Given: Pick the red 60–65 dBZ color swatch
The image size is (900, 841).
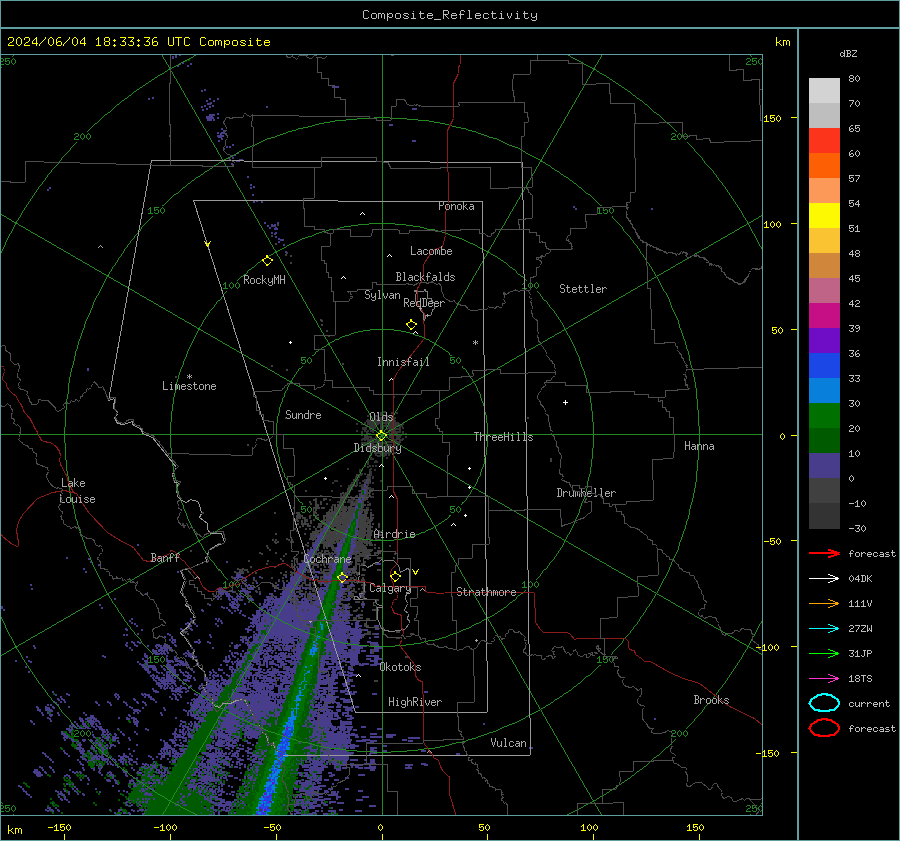Looking at the screenshot, I should click(x=824, y=141).
